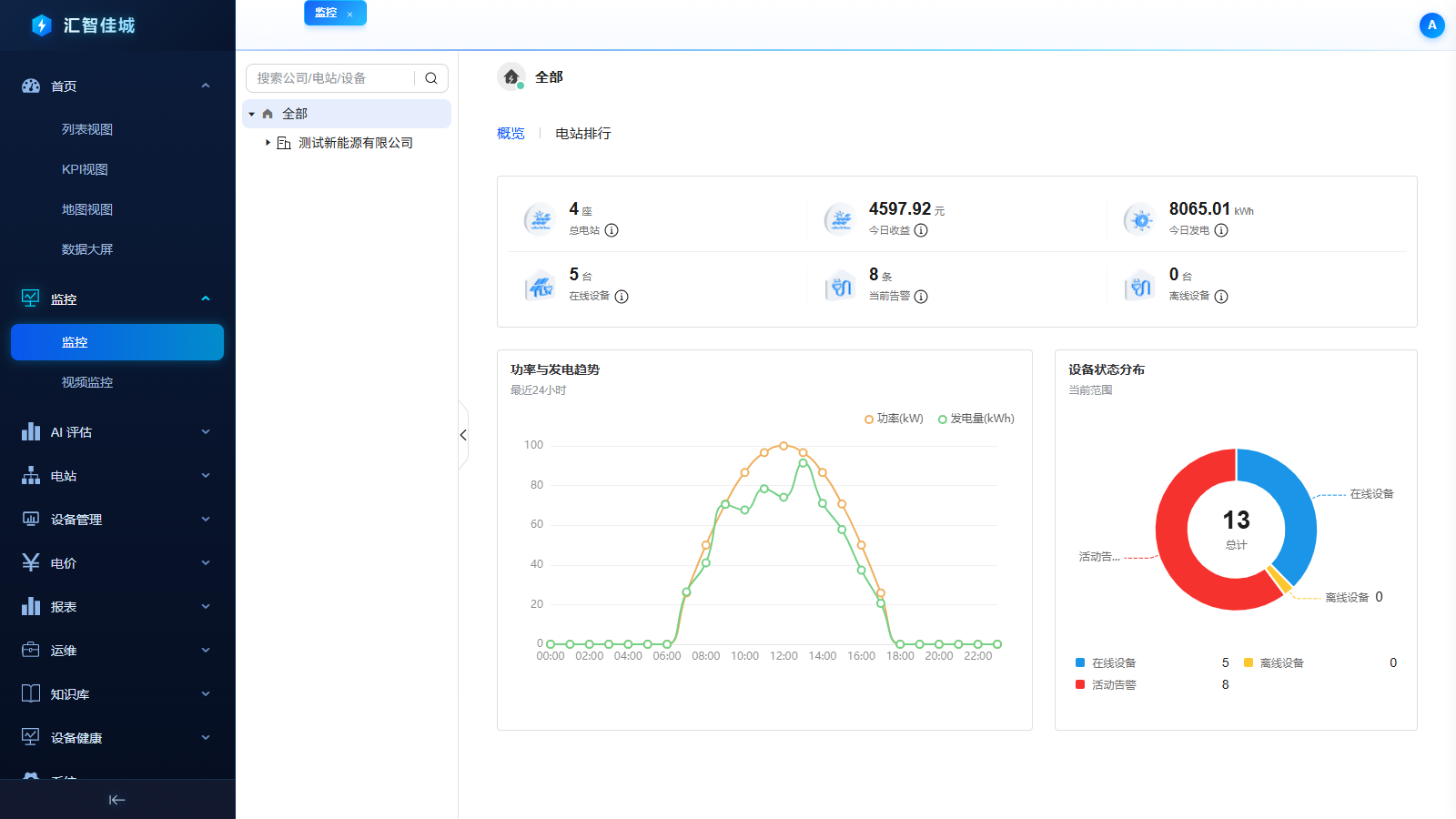Viewport: 1456px width, 819px height.
Task: Collapse the tree panel with side handle
Action: pos(463,435)
